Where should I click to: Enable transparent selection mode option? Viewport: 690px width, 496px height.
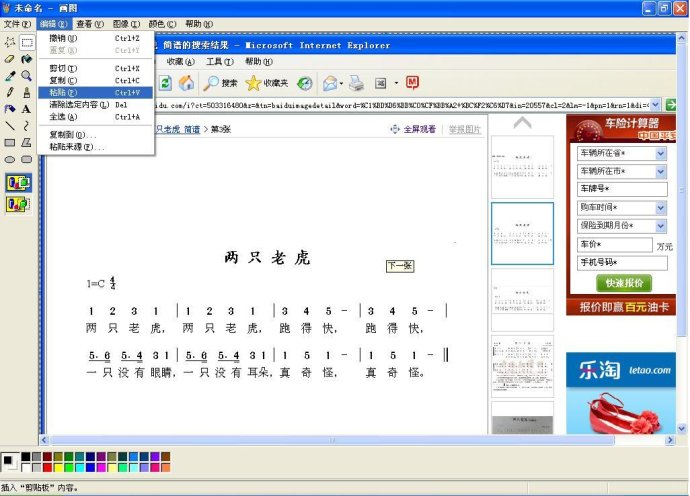(18, 203)
